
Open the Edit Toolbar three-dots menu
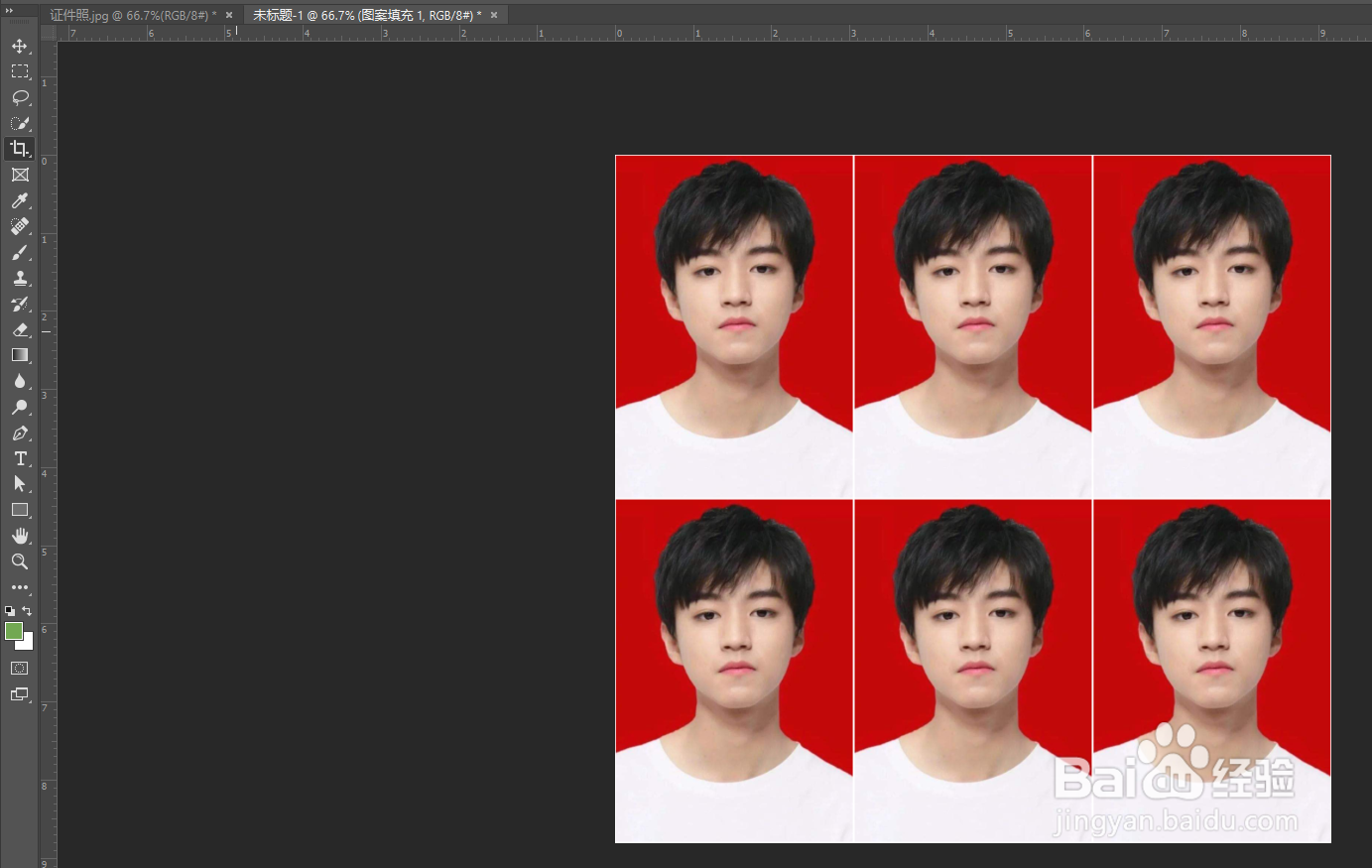pyautogui.click(x=20, y=587)
